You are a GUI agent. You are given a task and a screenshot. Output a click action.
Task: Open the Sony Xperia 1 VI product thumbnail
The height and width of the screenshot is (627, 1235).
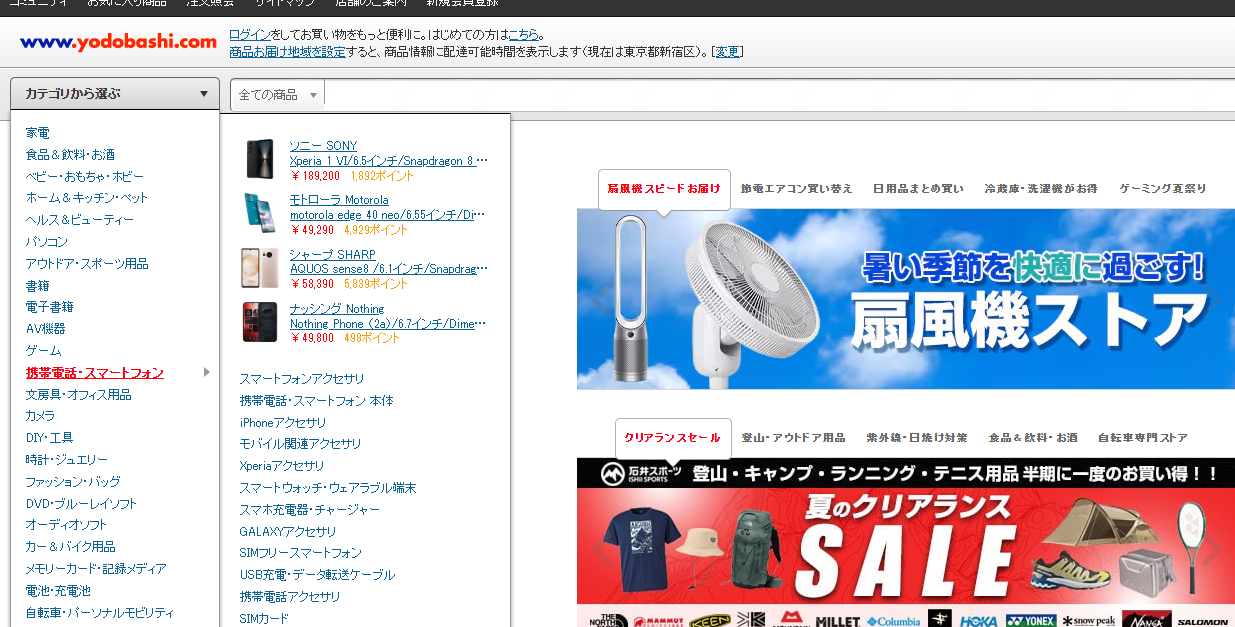point(260,160)
